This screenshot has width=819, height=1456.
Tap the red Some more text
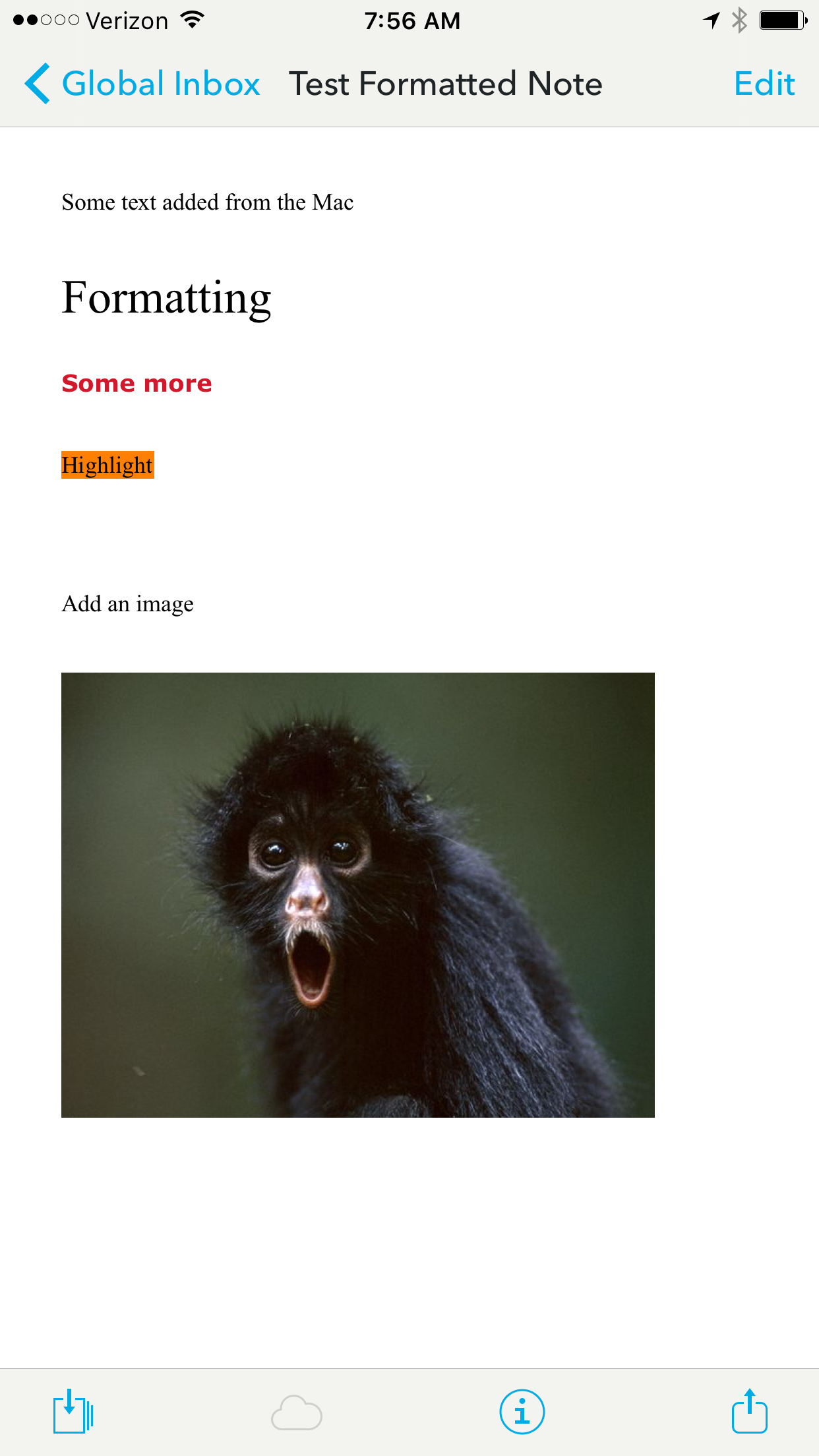[136, 383]
